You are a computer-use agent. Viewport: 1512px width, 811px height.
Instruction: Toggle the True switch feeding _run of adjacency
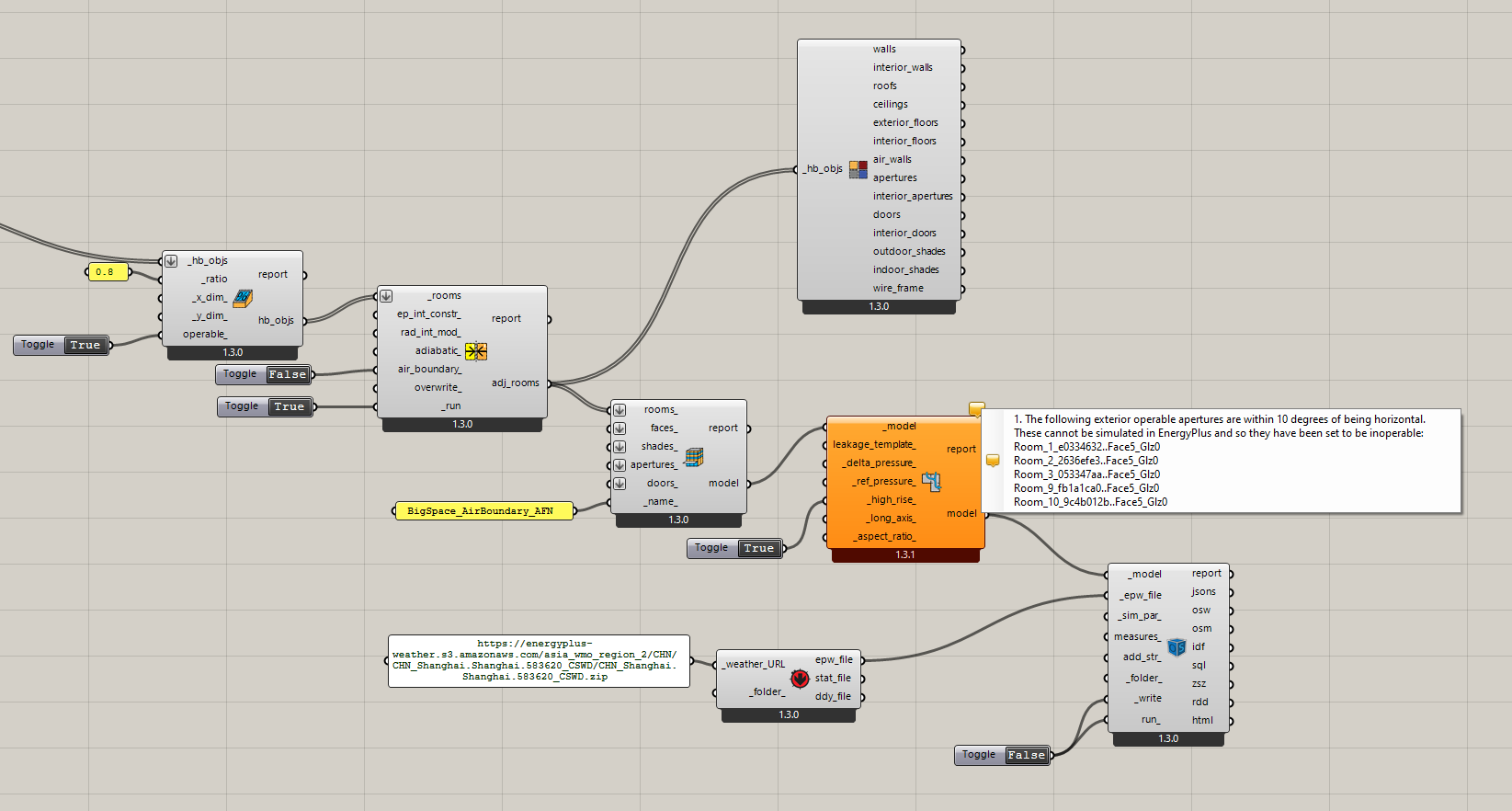point(290,407)
